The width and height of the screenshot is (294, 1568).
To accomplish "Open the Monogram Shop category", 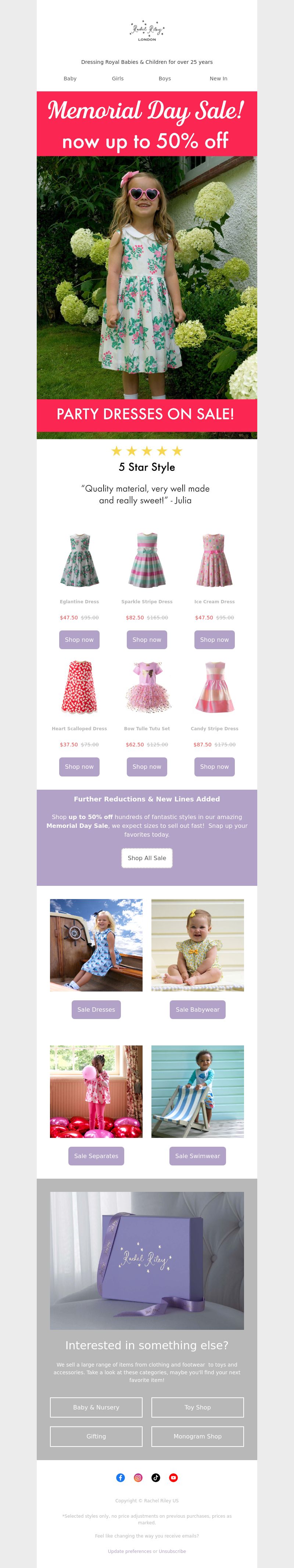I will coord(198,1437).
